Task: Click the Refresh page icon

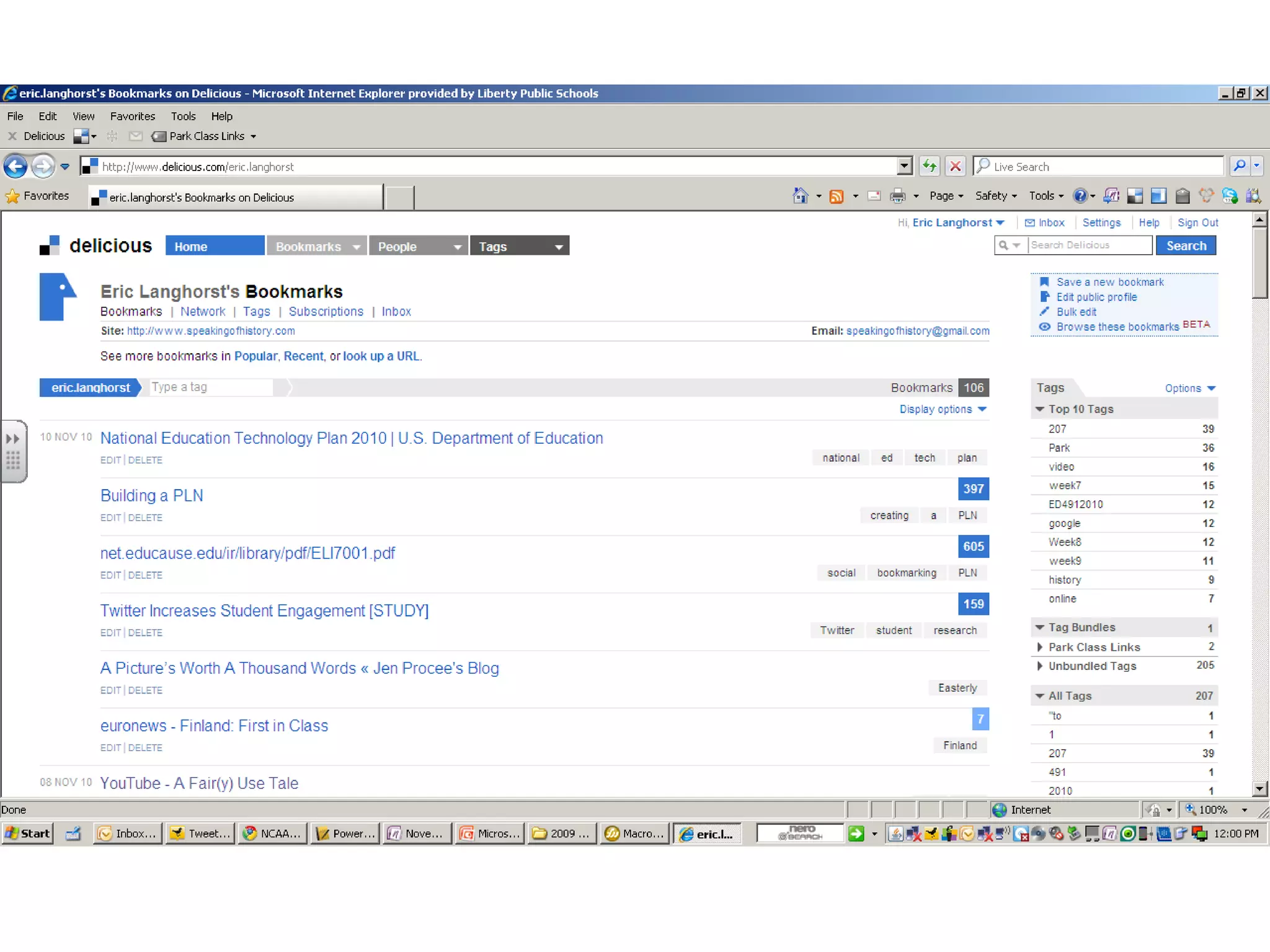Action: point(929,166)
